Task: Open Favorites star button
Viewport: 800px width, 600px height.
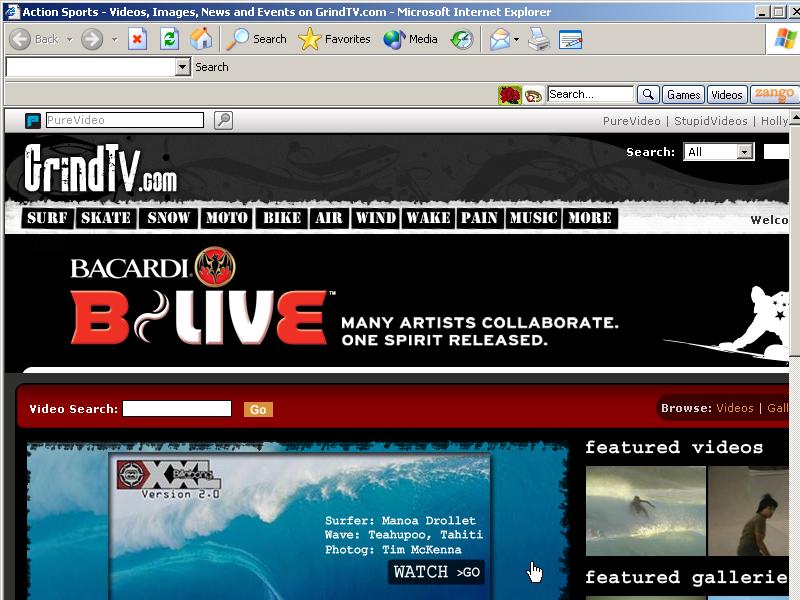Action: (x=334, y=39)
